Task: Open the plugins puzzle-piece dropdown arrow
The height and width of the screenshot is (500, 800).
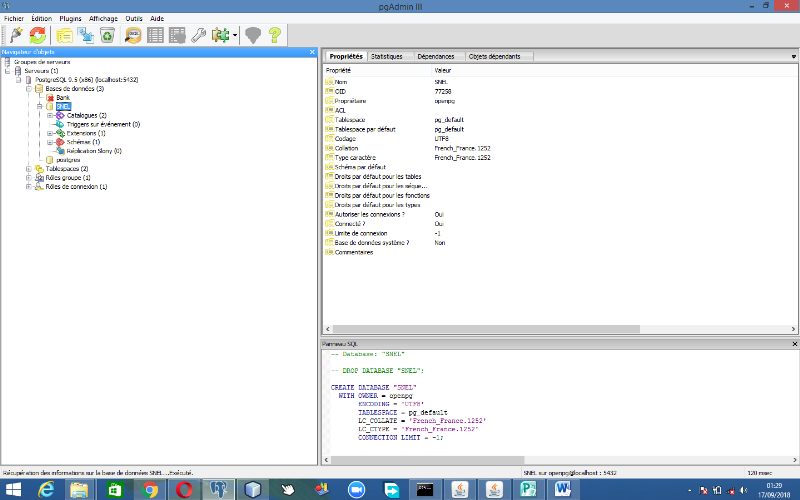Action: pyautogui.click(x=234, y=36)
